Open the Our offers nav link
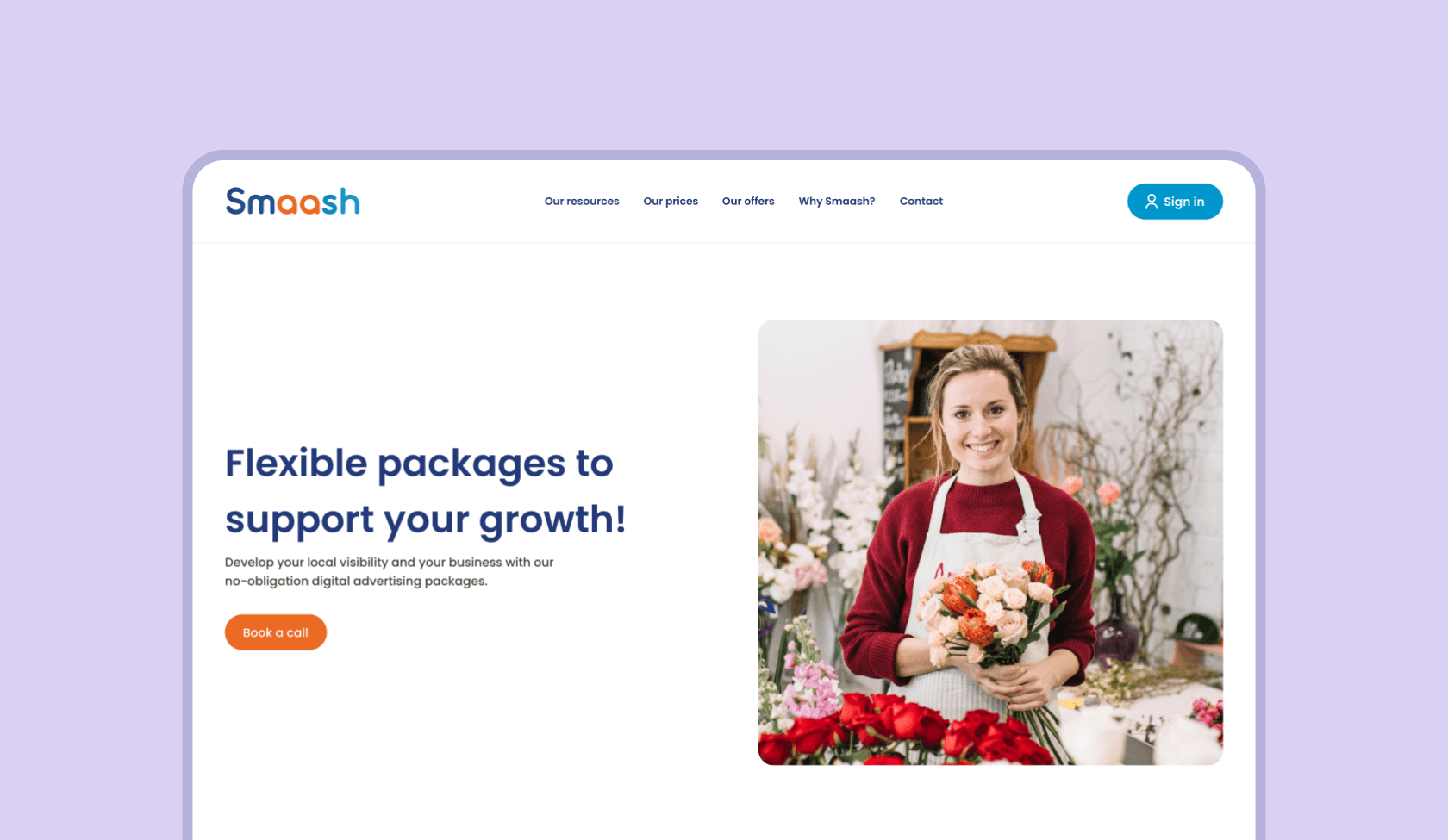 [748, 202]
